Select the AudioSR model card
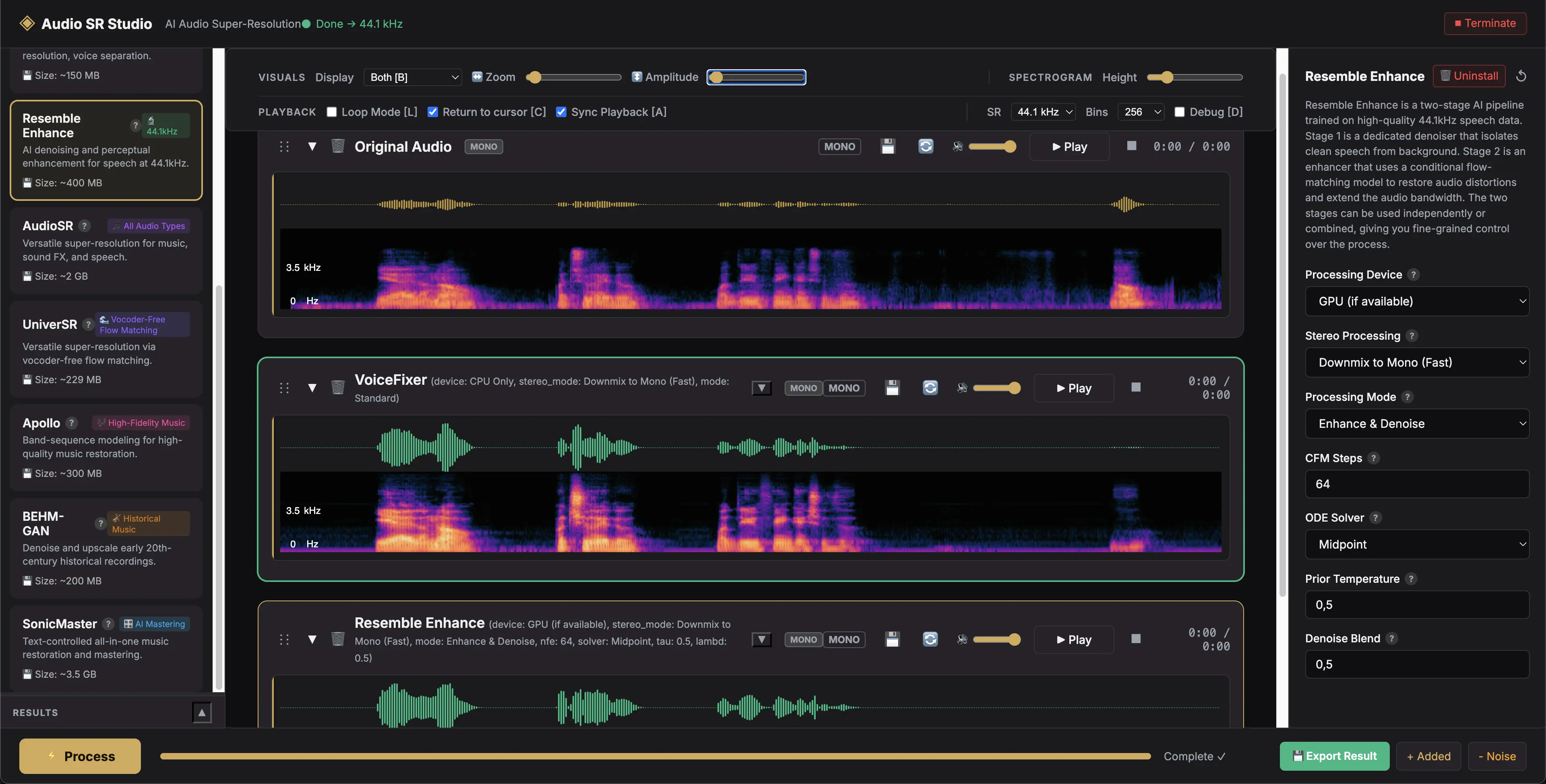 click(106, 251)
